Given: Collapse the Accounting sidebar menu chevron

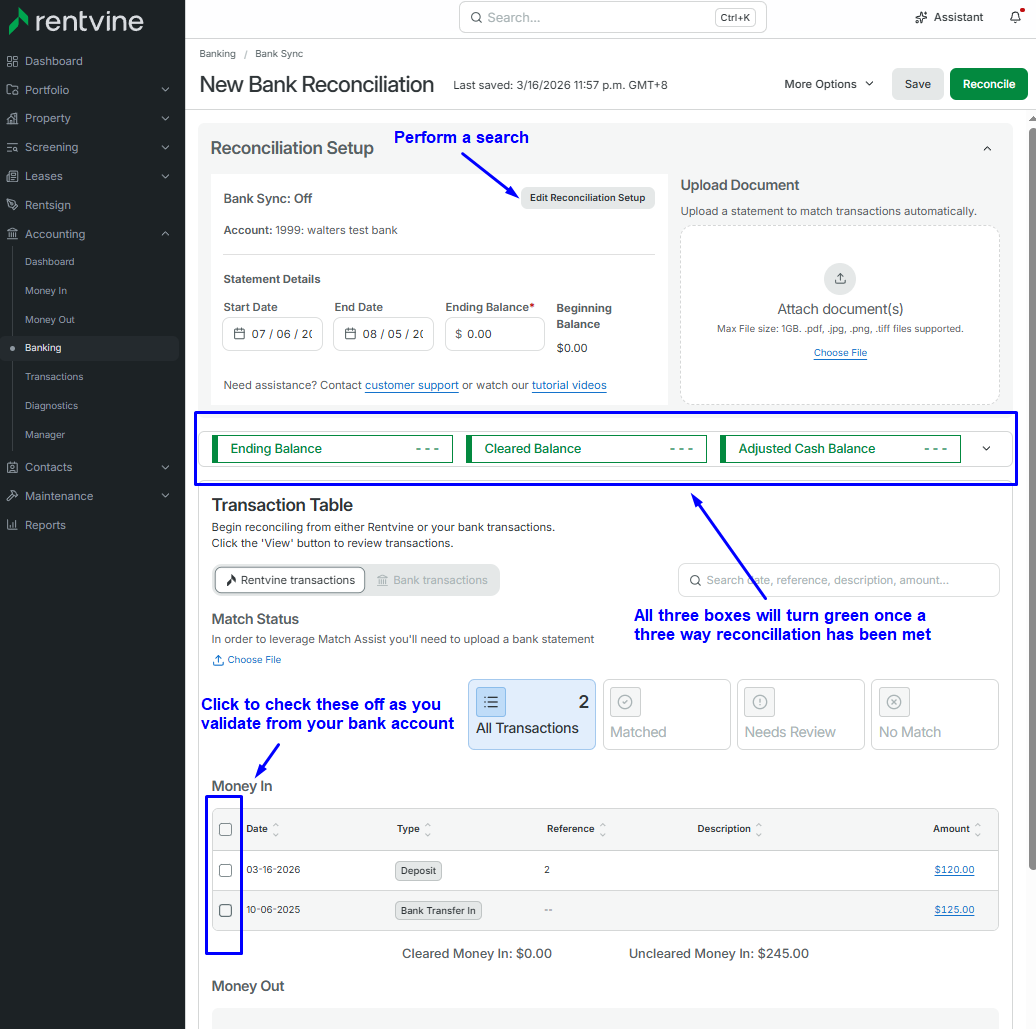Looking at the screenshot, I should (165, 234).
